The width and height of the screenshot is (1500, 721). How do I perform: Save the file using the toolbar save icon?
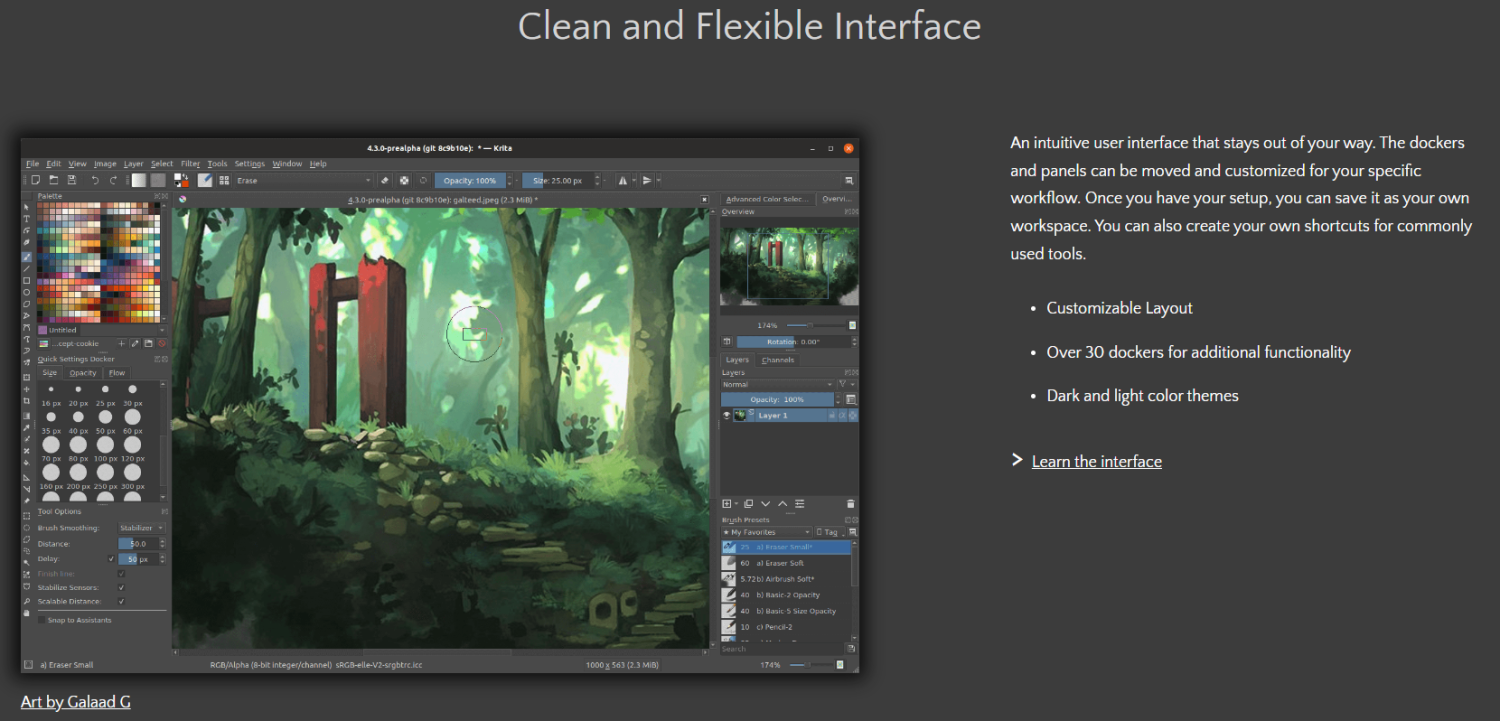point(72,180)
